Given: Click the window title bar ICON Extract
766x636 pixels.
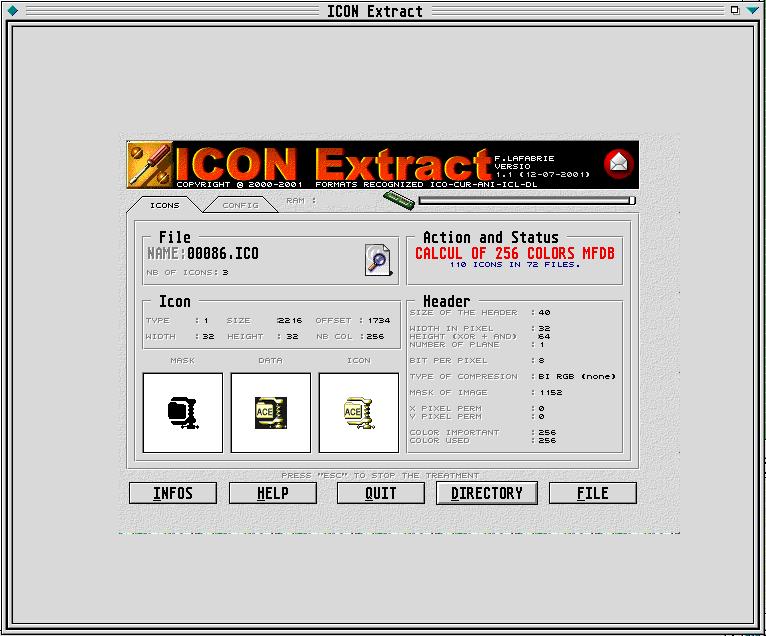Looking at the screenshot, I should 375,11.
